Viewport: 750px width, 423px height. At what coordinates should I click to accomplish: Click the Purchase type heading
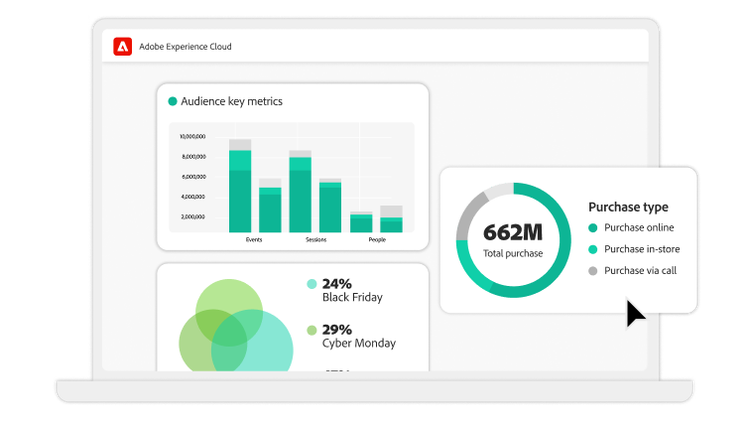628,207
